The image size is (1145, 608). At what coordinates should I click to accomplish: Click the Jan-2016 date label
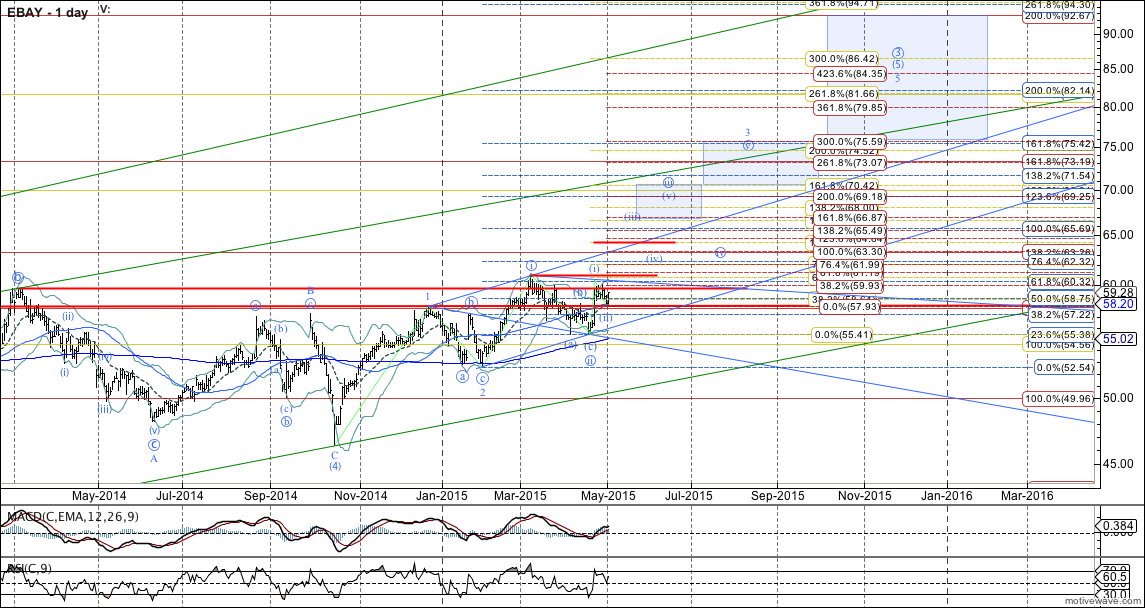[949, 494]
